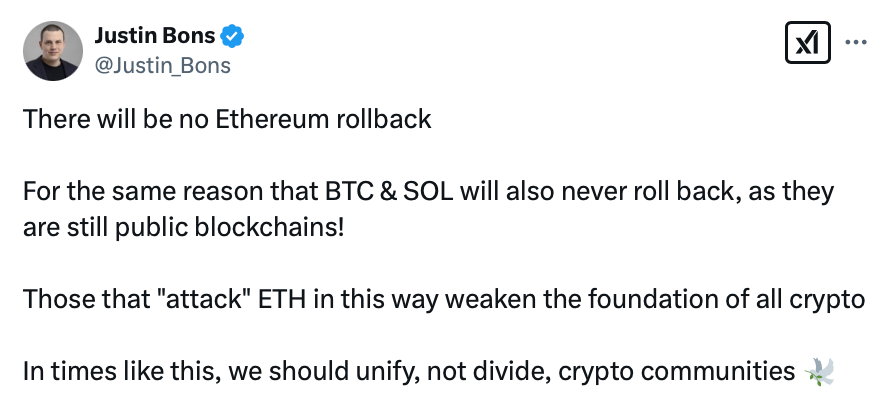Click the sentence starting "In times like this"

[408, 372]
